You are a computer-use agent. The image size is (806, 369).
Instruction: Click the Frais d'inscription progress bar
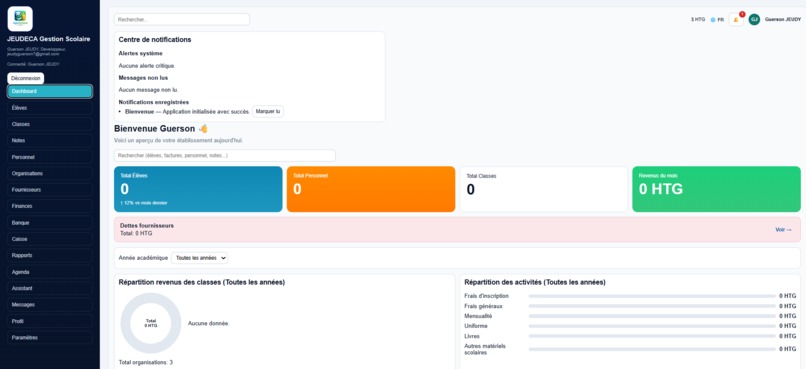tap(652, 296)
